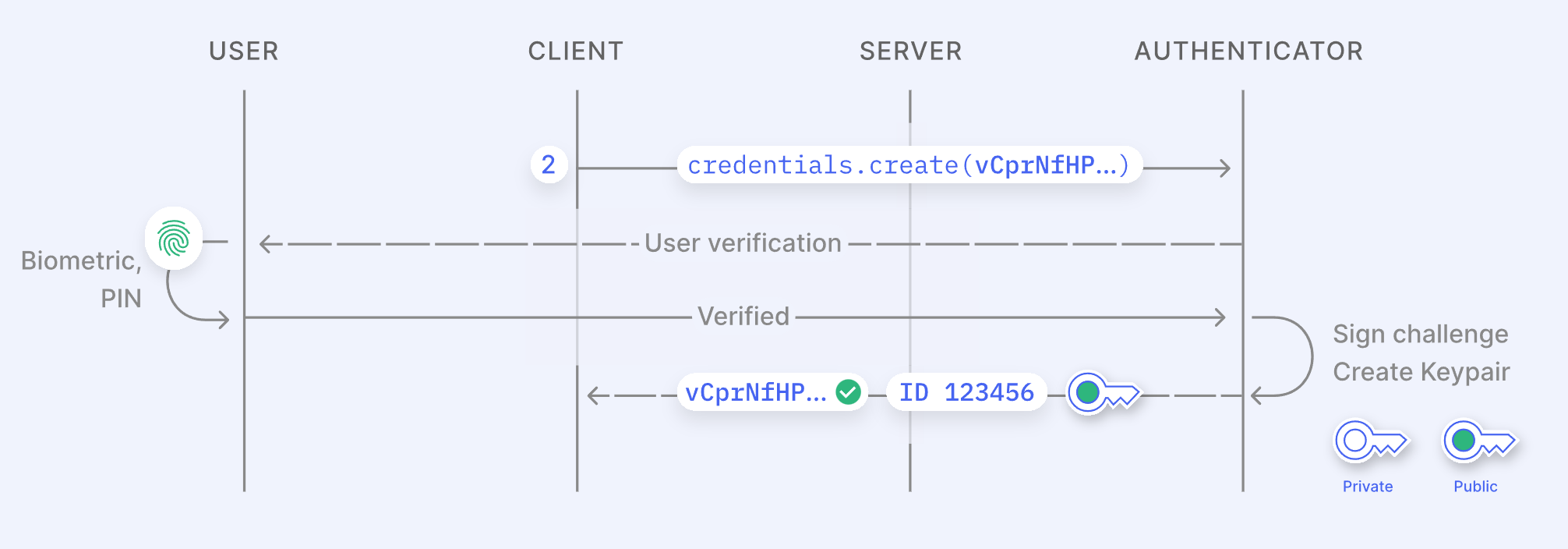Click the Verified label
This screenshot has height=549, width=1568.
pyautogui.click(x=743, y=317)
